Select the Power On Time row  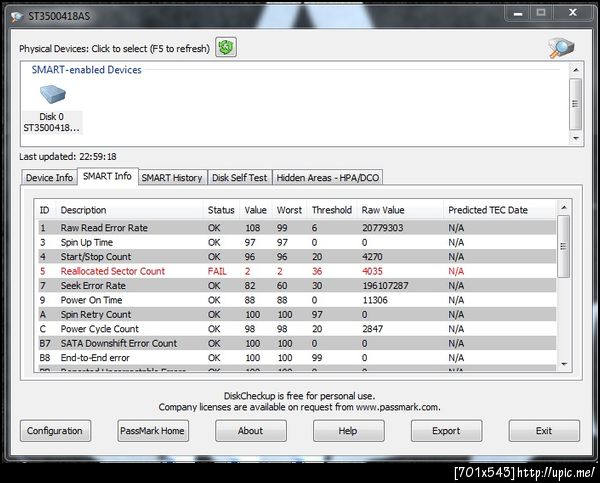(x=297, y=300)
